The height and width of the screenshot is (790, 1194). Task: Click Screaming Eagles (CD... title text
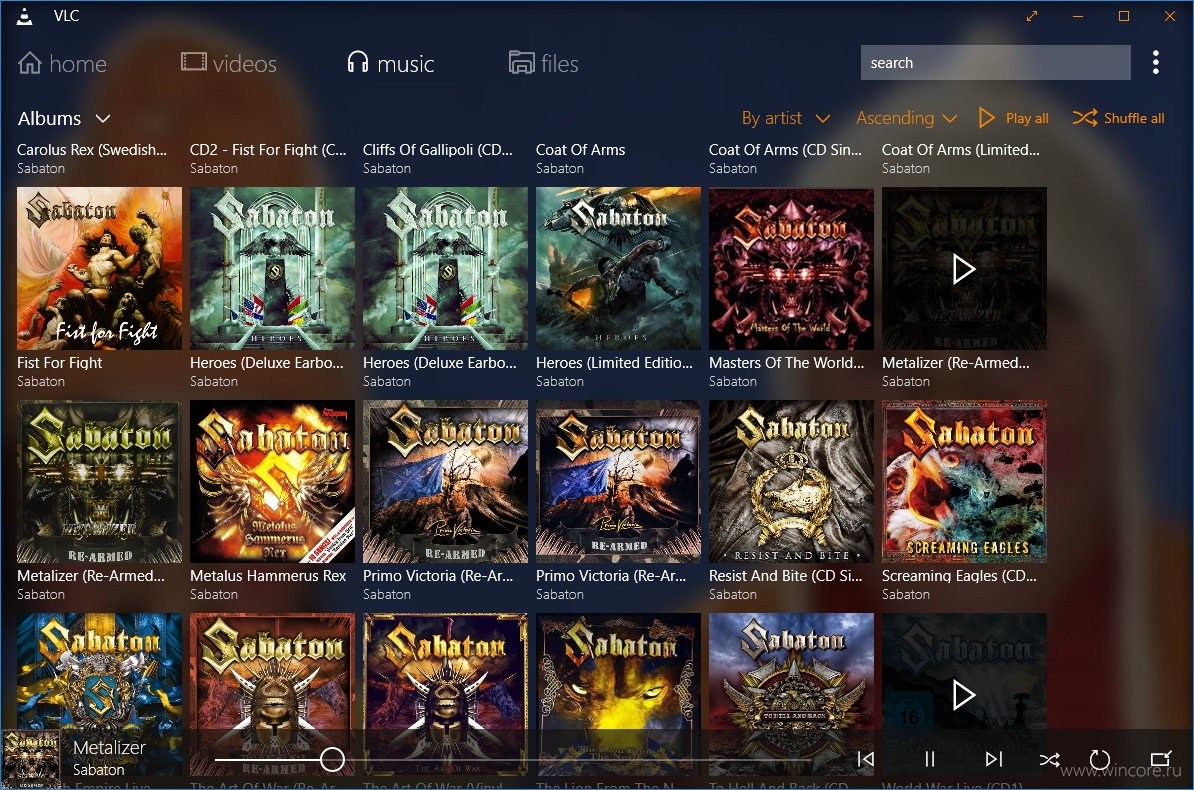959,576
